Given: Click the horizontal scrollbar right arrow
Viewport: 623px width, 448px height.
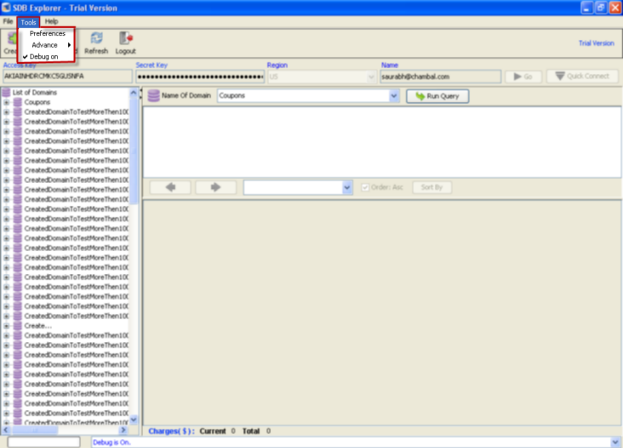Looking at the screenshot, I should pyautogui.click(x=123, y=430).
